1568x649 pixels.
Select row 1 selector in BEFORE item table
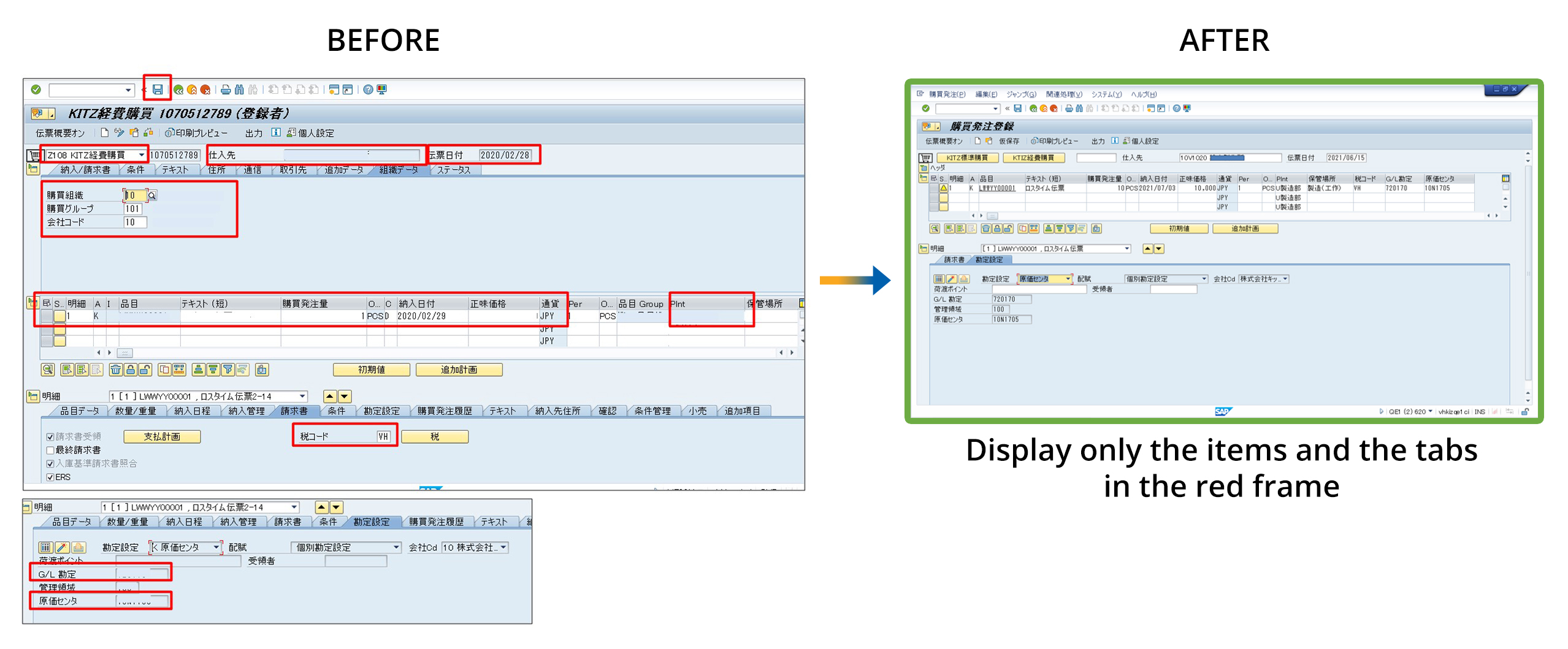(47, 316)
